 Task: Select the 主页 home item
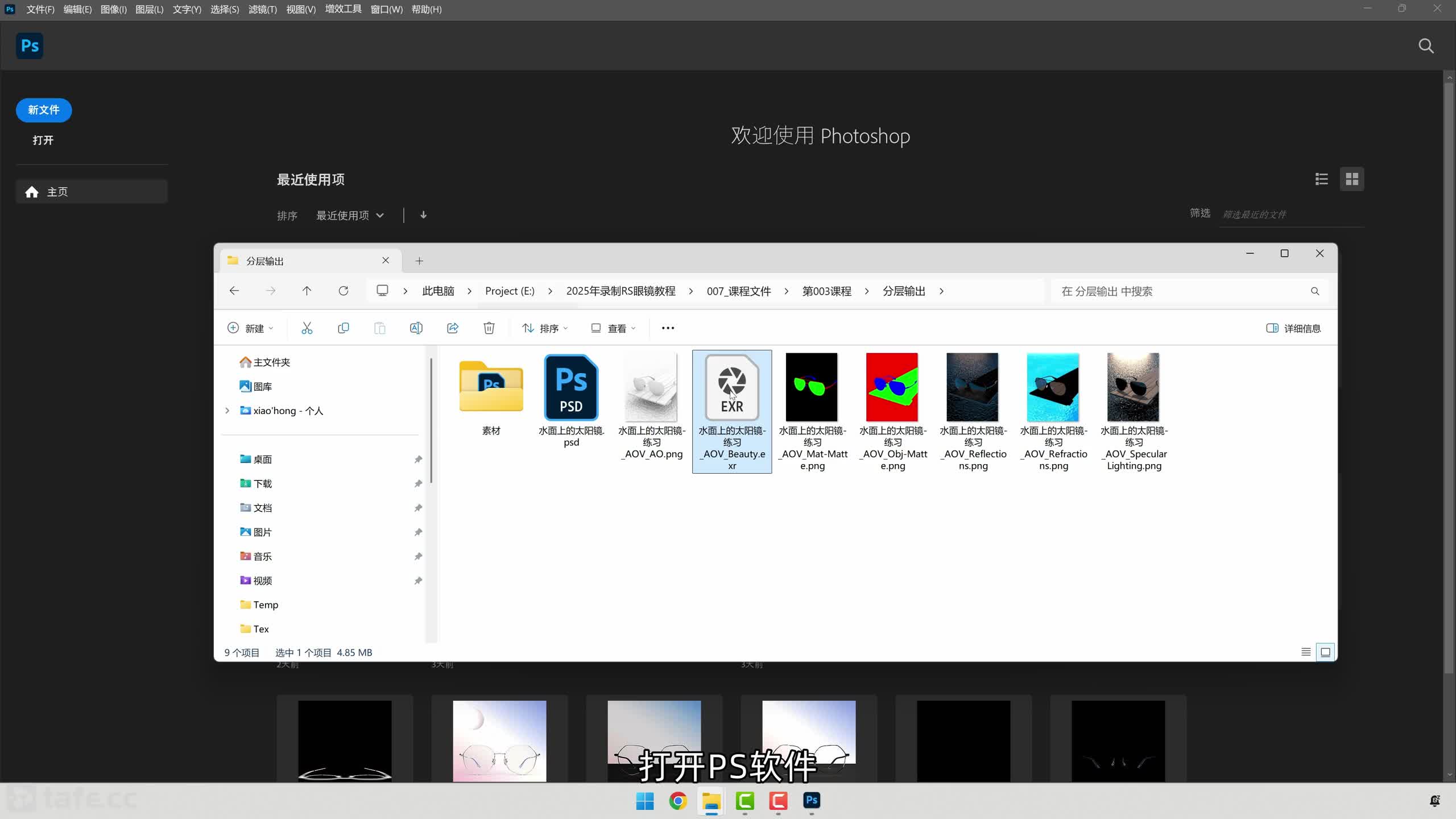[92, 192]
